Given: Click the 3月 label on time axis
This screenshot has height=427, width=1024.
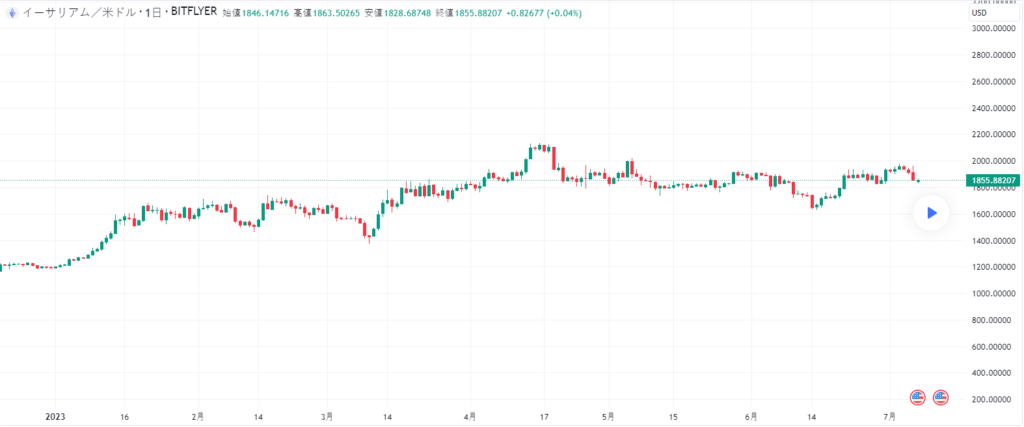Looking at the screenshot, I should pos(326,416).
